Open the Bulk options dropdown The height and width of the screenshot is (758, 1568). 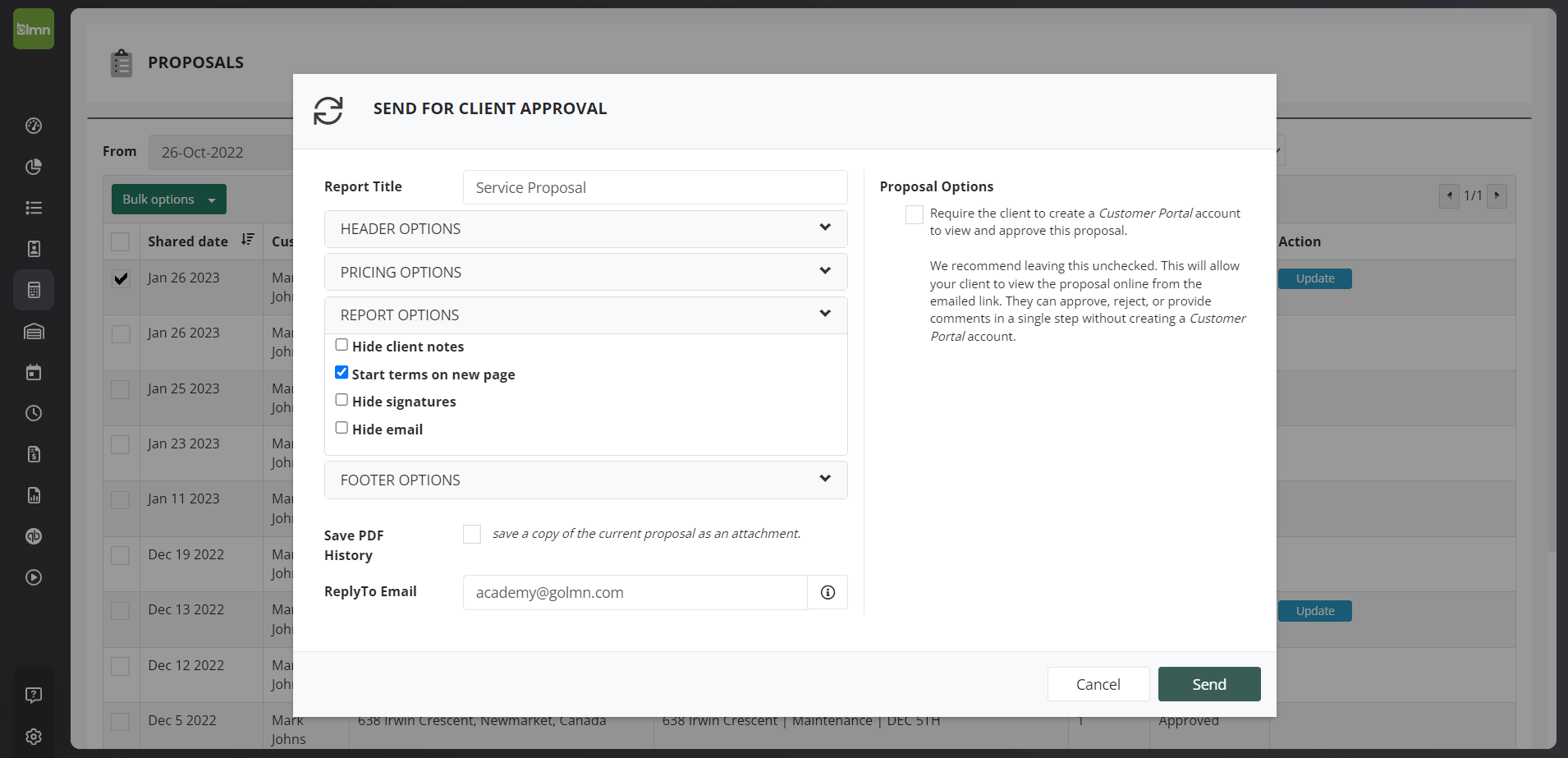(x=169, y=200)
